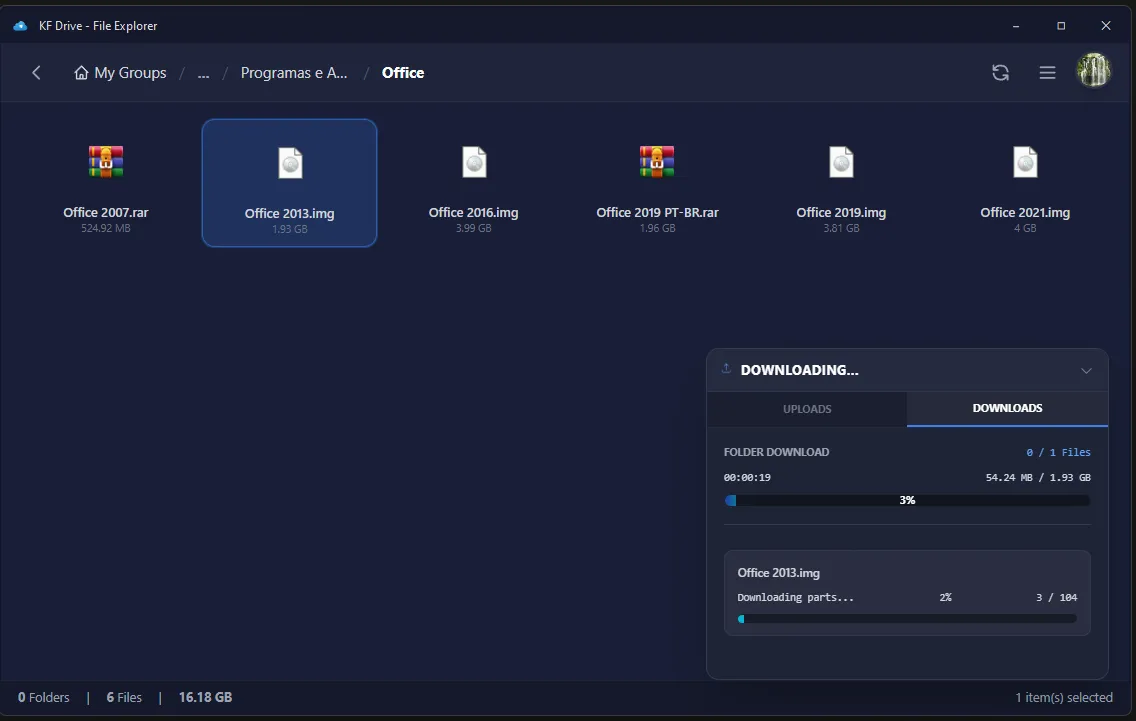Click the Office breadcrumb current folder
This screenshot has height=721, width=1136.
point(403,73)
